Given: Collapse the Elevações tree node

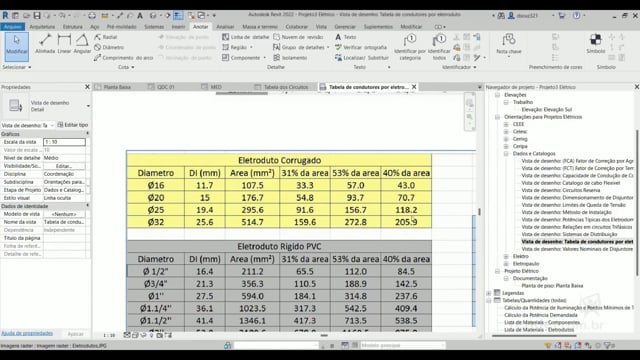Looking at the screenshot, I should [x=498, y=95].
